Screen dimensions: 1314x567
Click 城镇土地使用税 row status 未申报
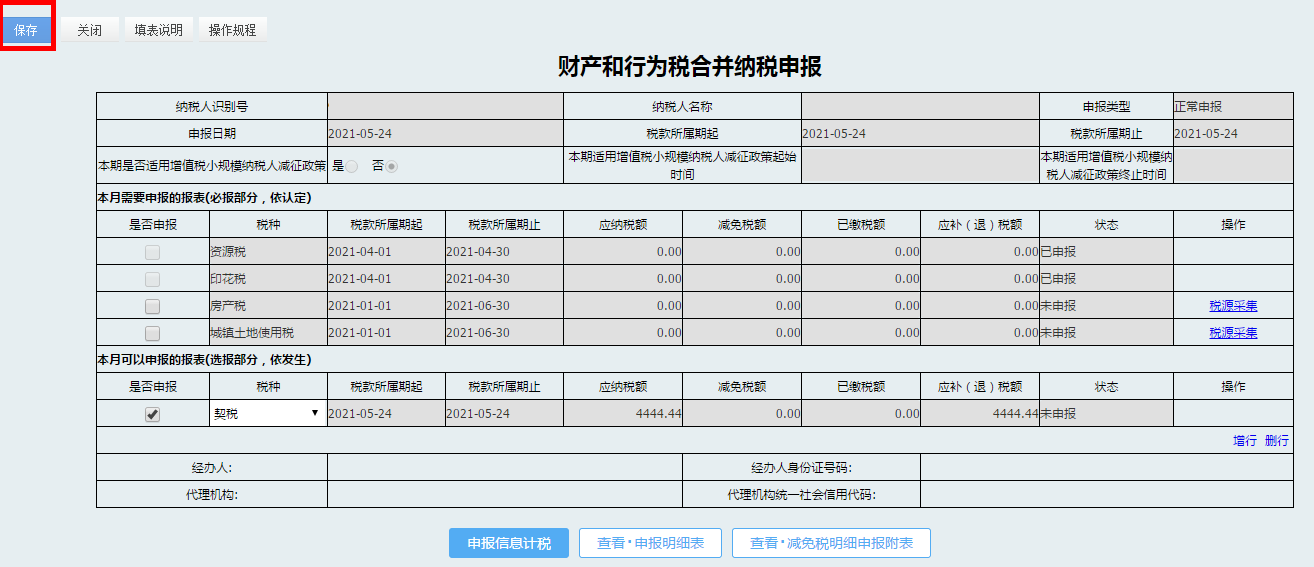point(1058,333)
